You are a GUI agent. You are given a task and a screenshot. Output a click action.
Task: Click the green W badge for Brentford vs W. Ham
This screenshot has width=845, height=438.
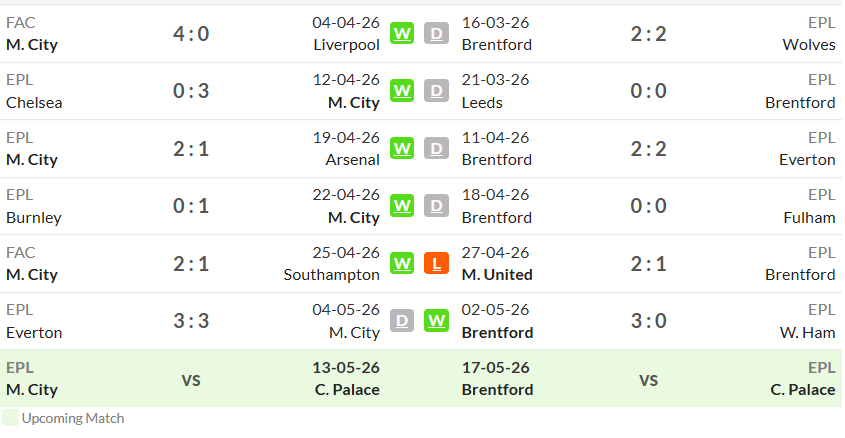[x=437, y=321]
